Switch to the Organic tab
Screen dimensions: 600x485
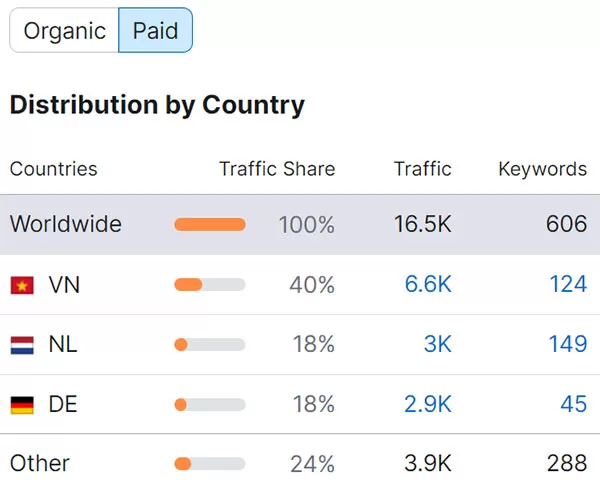[x=64, y=30]
